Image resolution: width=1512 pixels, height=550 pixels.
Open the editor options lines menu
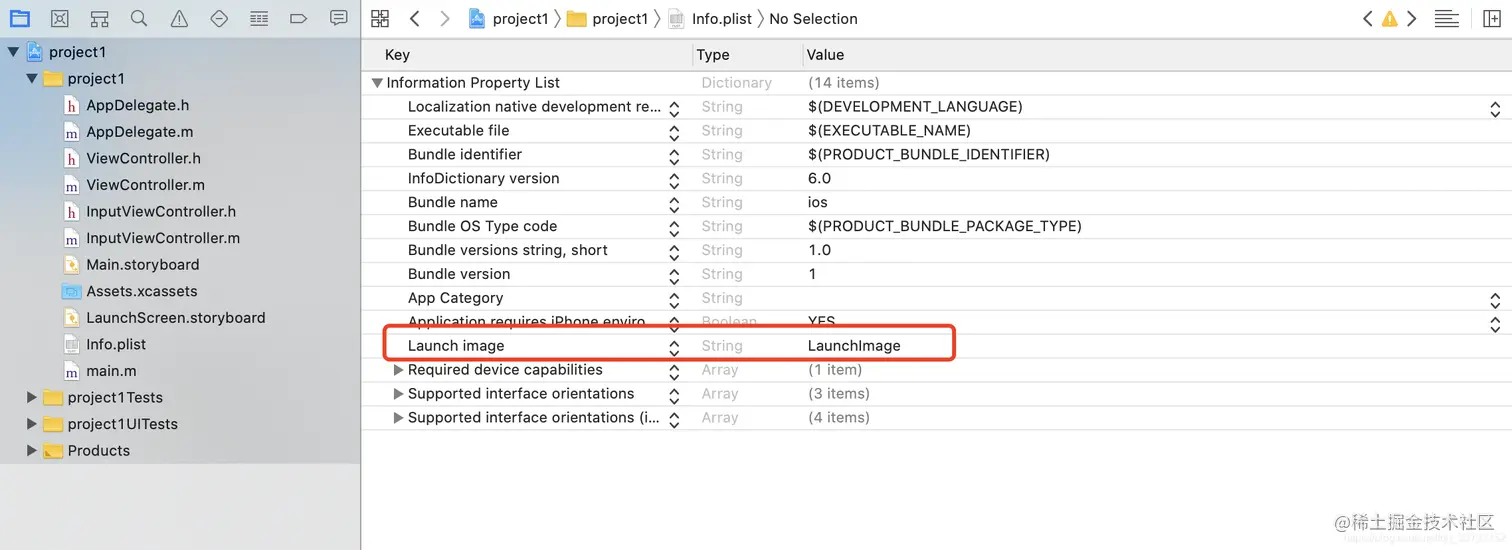coord(1446,19)
